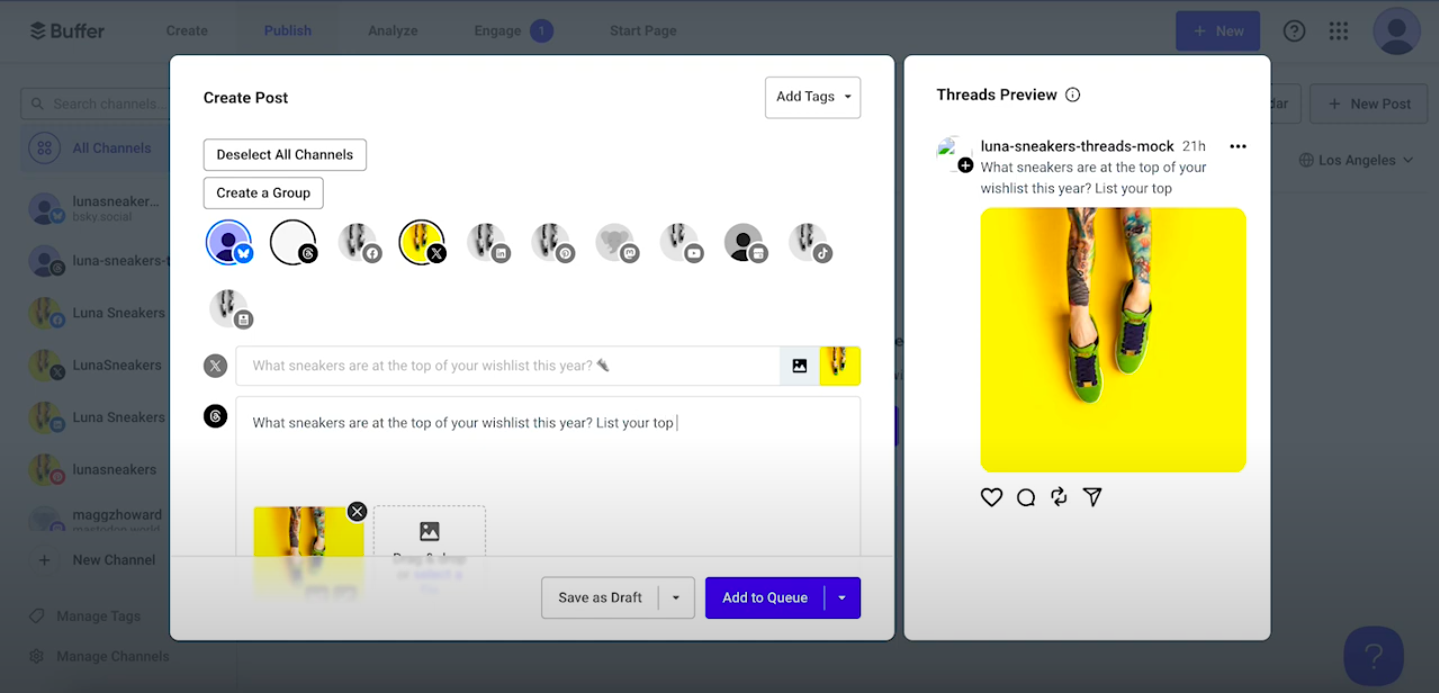Toggle the Threads channel avatar
The height and width of the screenshot is (693, 1439).
293,243
